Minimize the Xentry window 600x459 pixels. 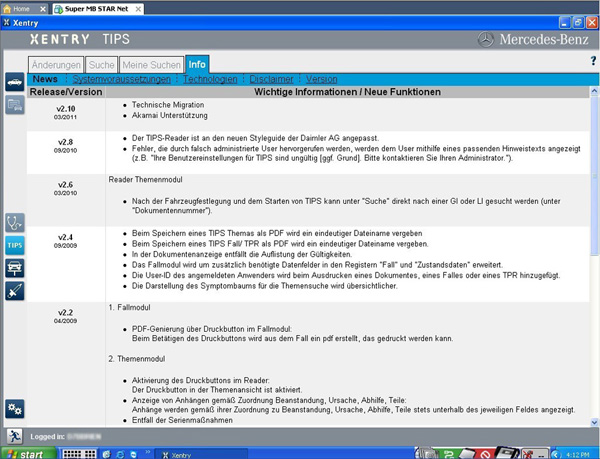[x=565, y=23]
